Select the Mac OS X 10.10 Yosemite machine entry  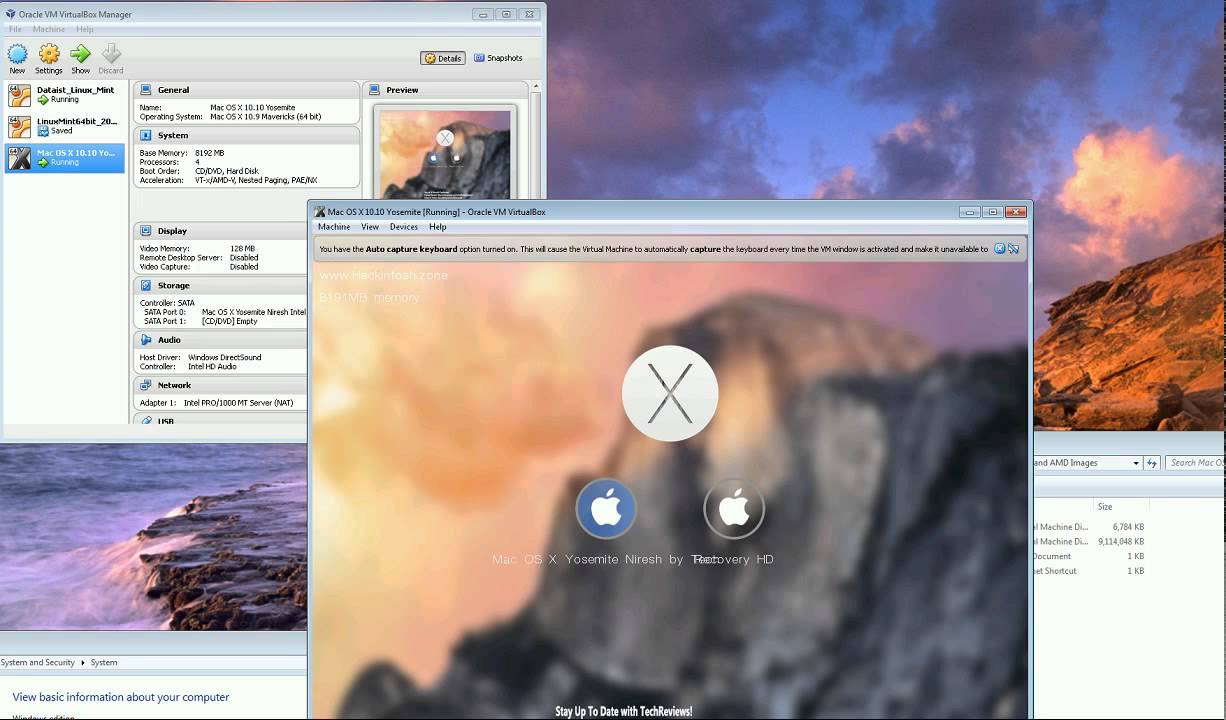point(66,157)
